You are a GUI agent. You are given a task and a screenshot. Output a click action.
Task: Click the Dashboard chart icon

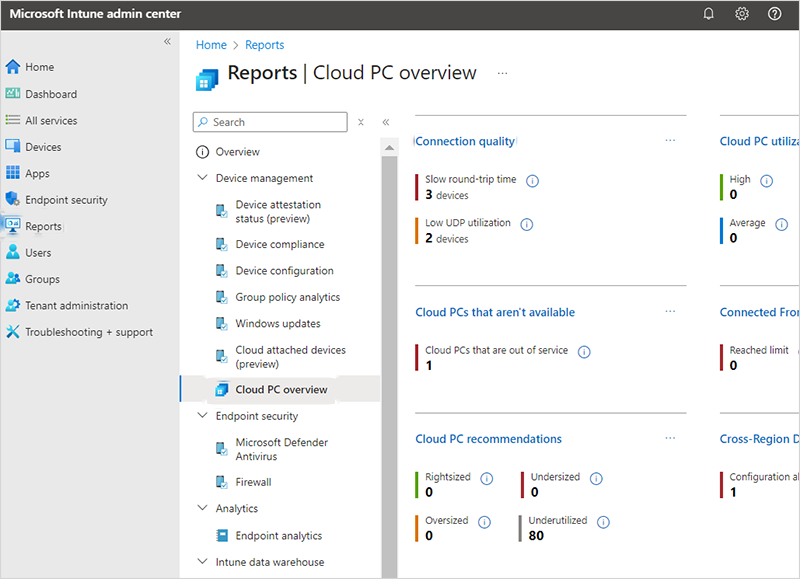pyautogui.click(x=13, y=93)
